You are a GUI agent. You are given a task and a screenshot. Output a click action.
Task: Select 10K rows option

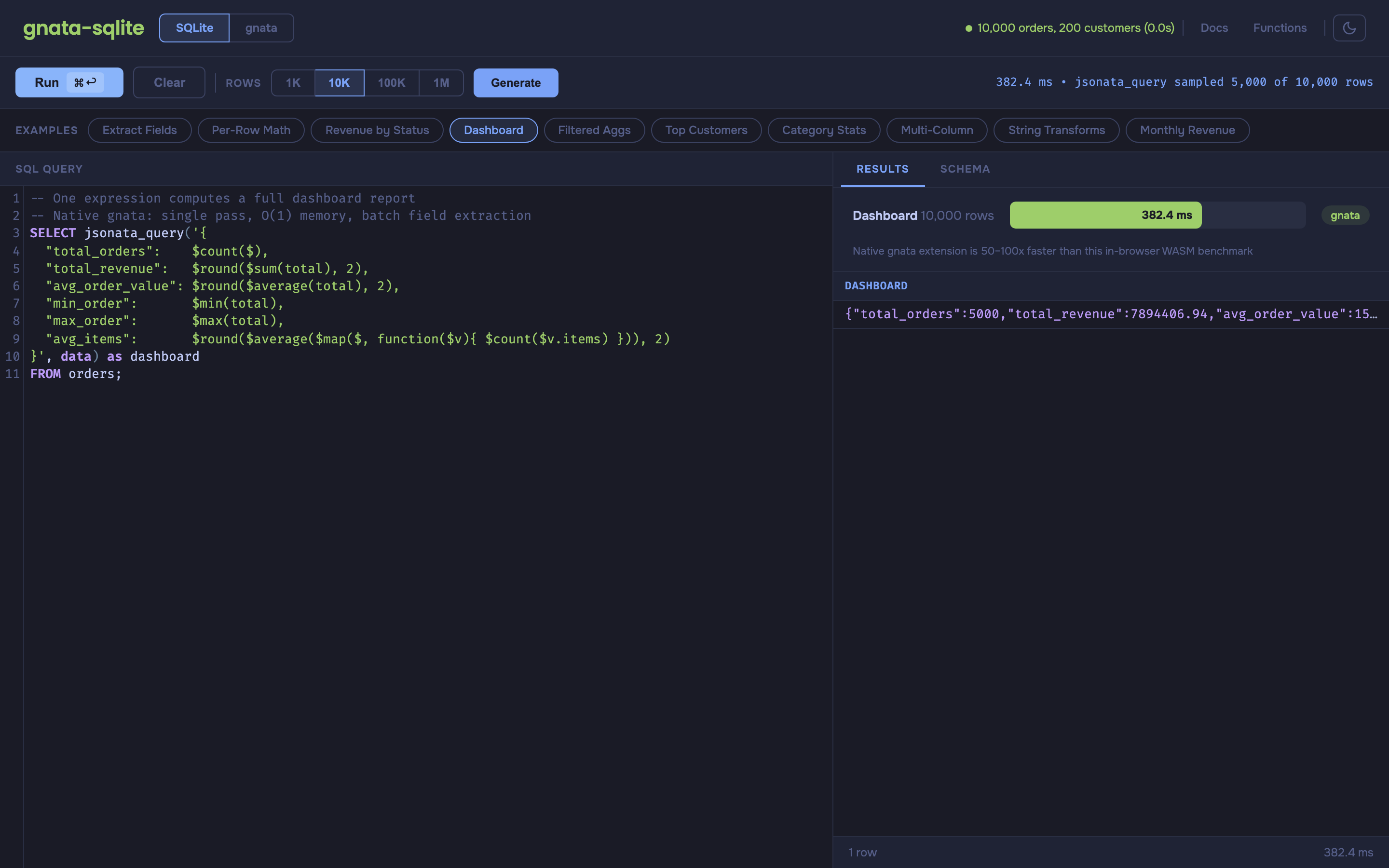coord(339,82)
